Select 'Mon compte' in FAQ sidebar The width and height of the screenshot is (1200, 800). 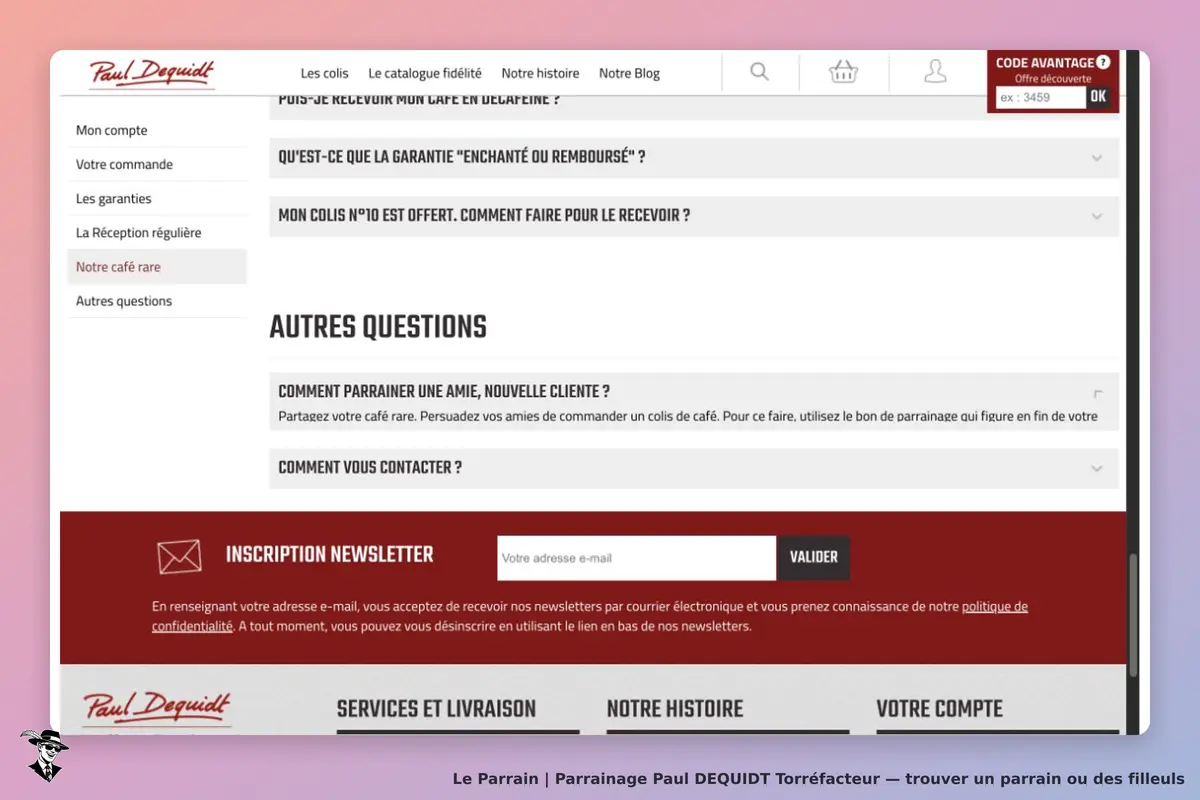point(157,130)
